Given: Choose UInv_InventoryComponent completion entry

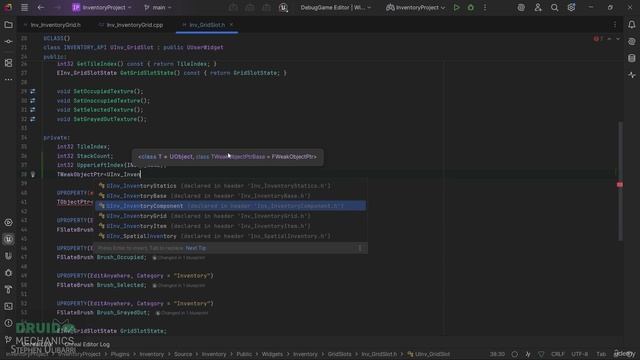Looking at the screenshot, I should pyautogui.click(x=231, y=206).
